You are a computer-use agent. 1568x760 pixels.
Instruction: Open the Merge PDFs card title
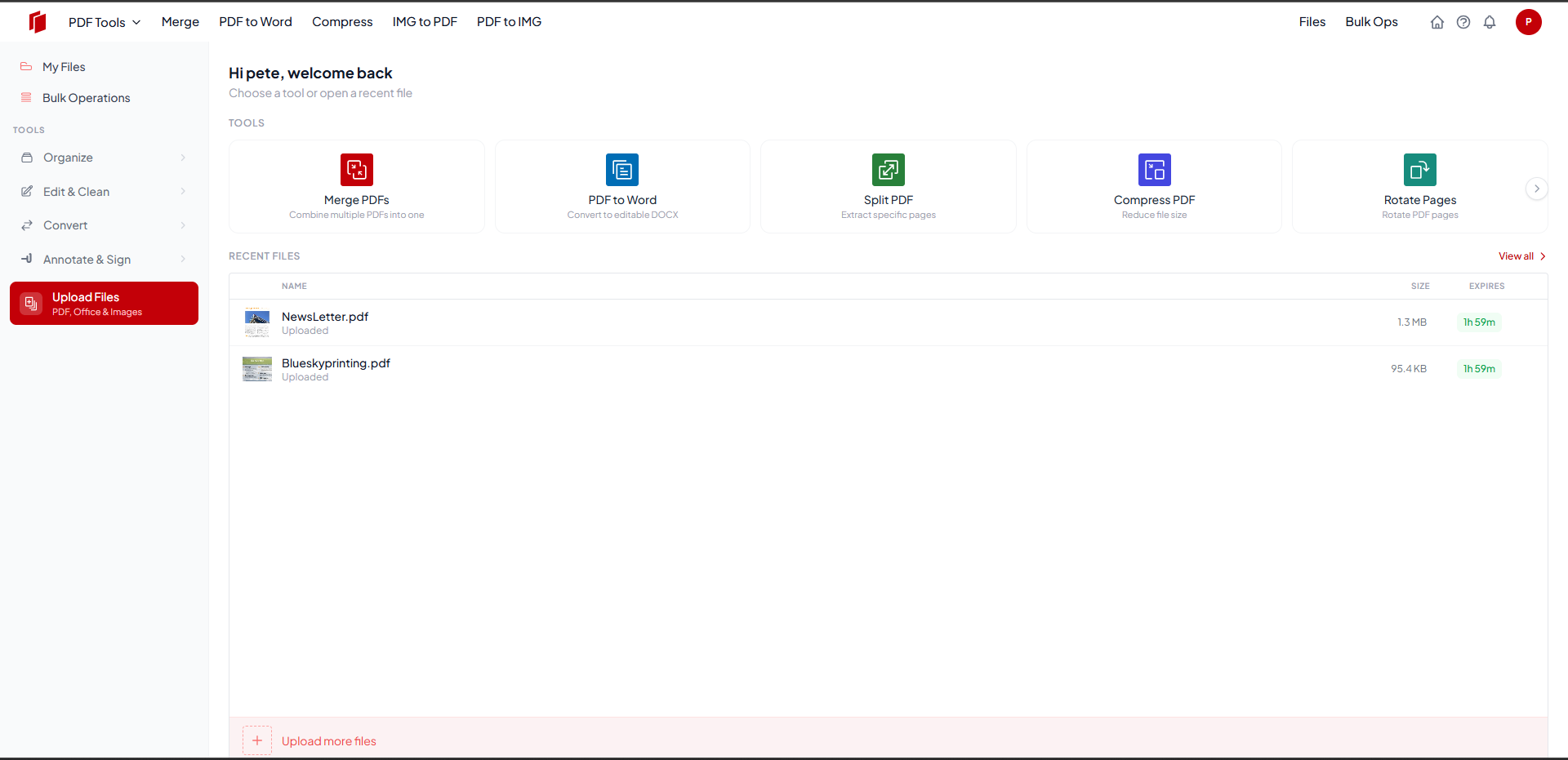357,200
